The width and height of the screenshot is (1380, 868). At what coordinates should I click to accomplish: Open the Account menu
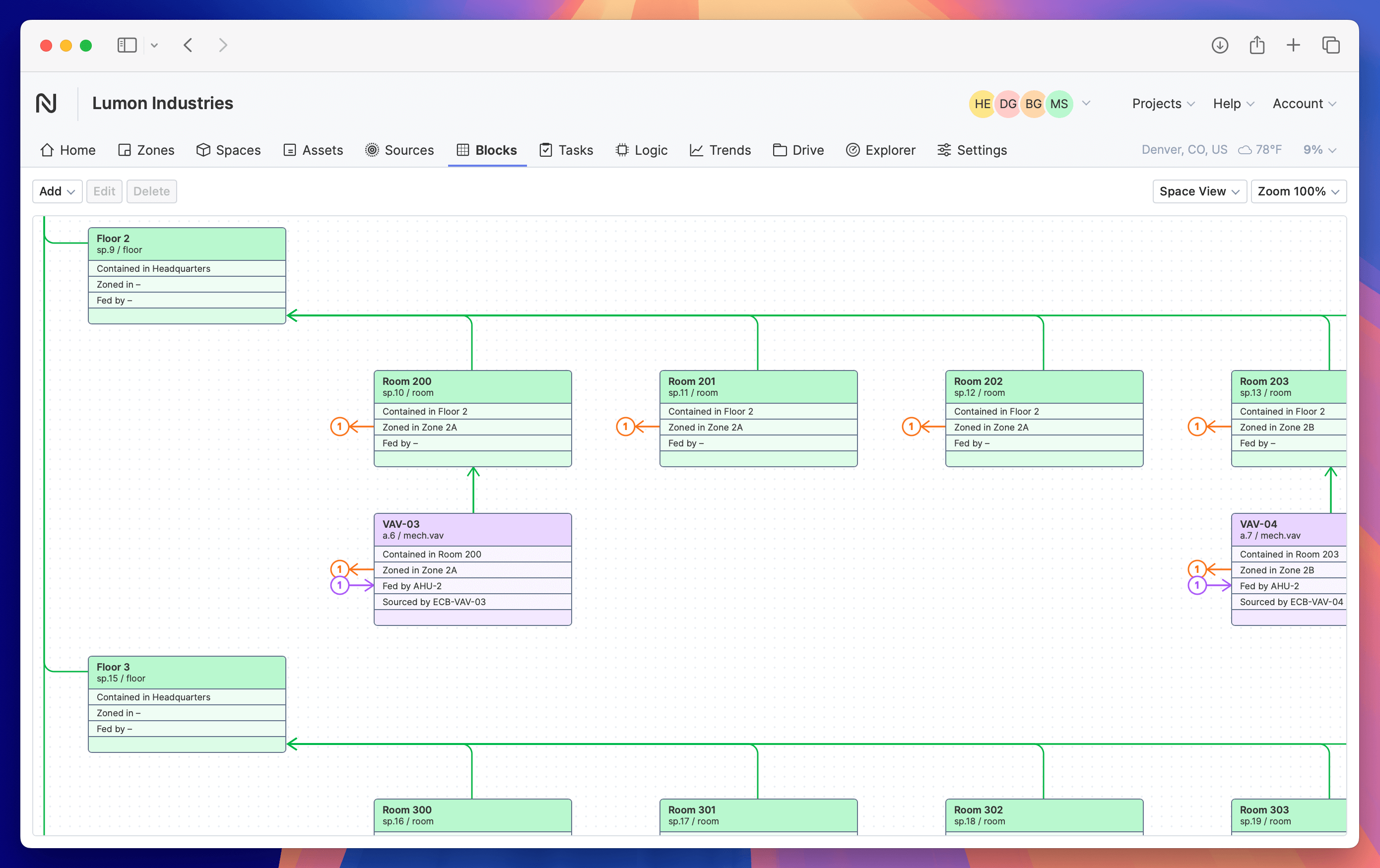pyautogui.click(x=1304, y=104)
